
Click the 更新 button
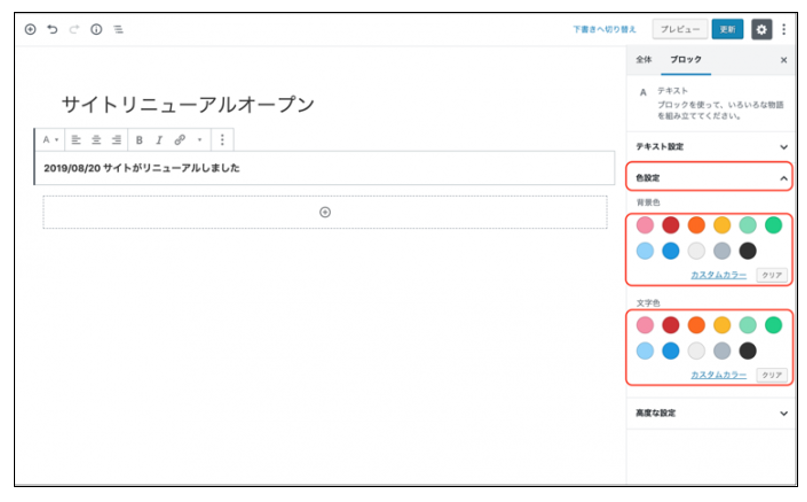click(727, 30)
